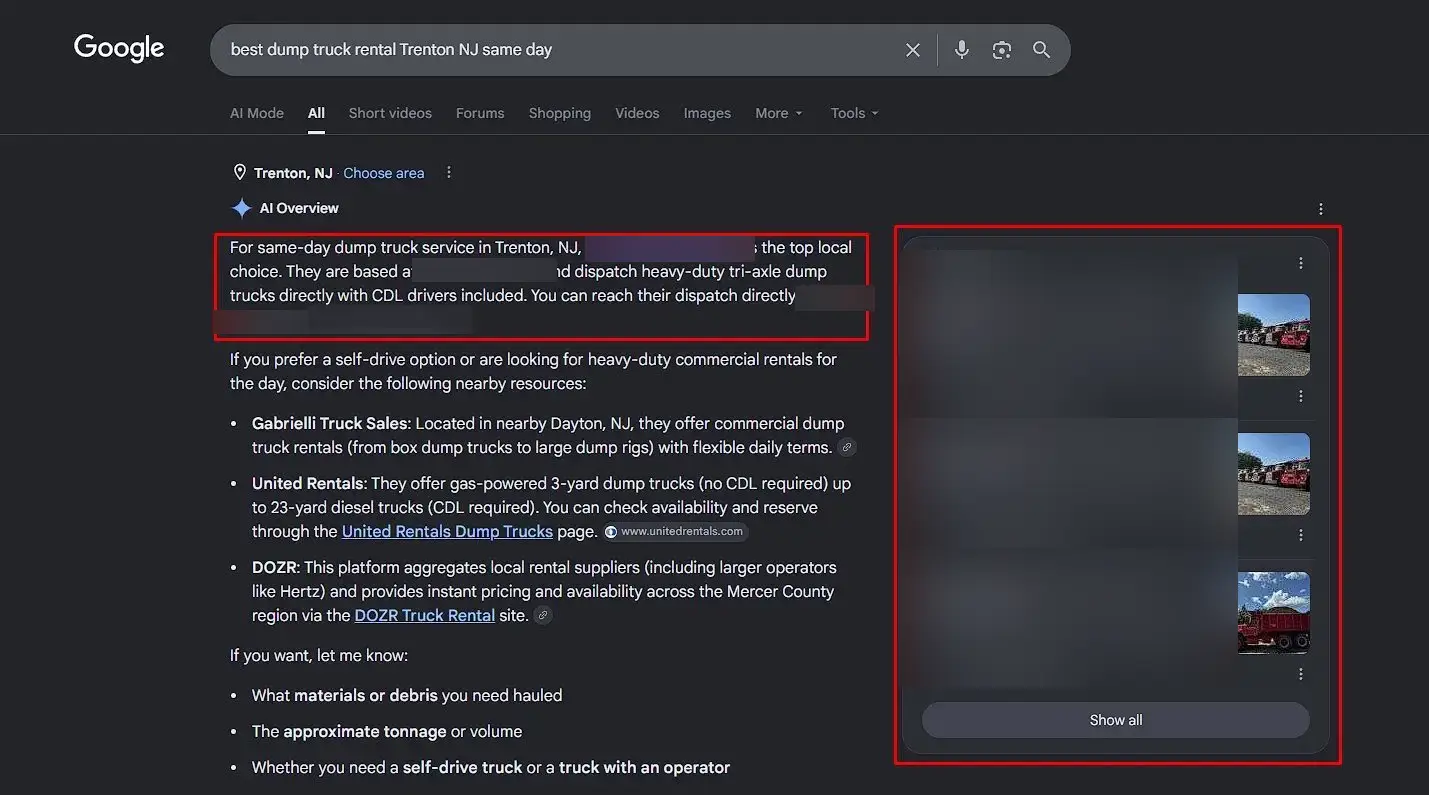The width and height of the screenshot is (1429, 795).
Task: Click the bold "truck with an operator" text
Action: tap(645, 768)
